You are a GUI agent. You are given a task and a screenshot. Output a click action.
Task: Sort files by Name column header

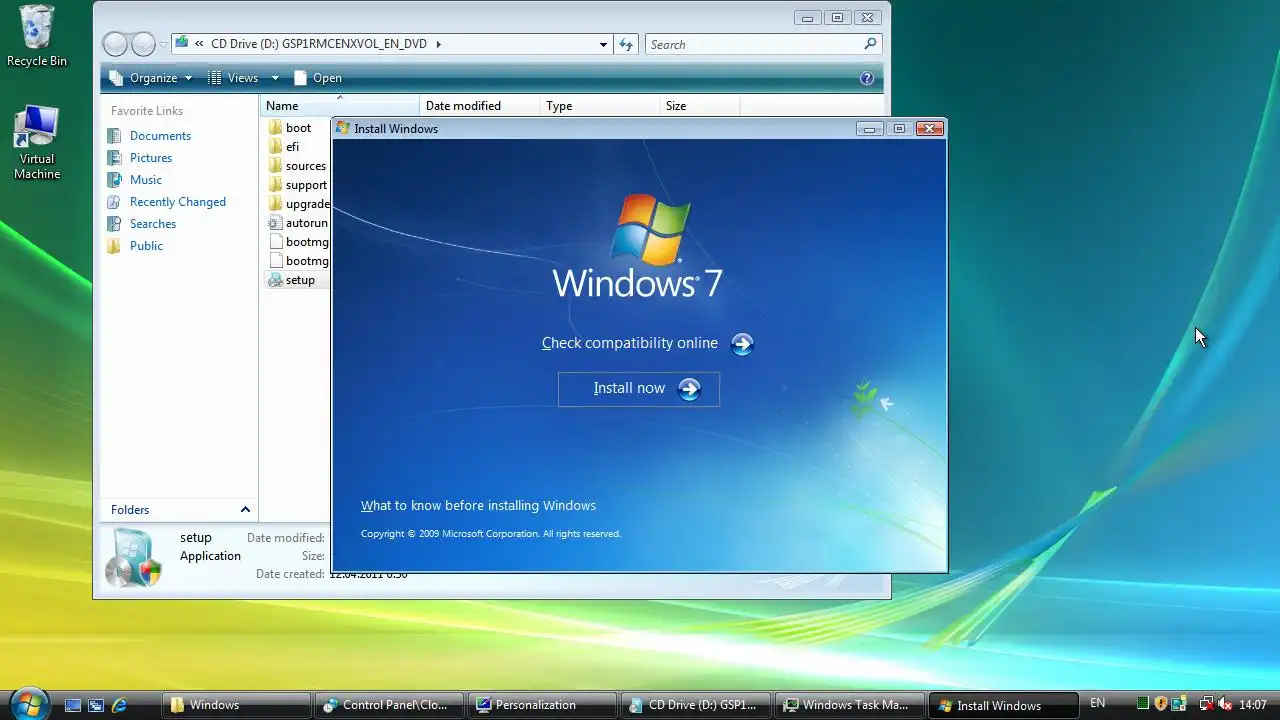340,106
